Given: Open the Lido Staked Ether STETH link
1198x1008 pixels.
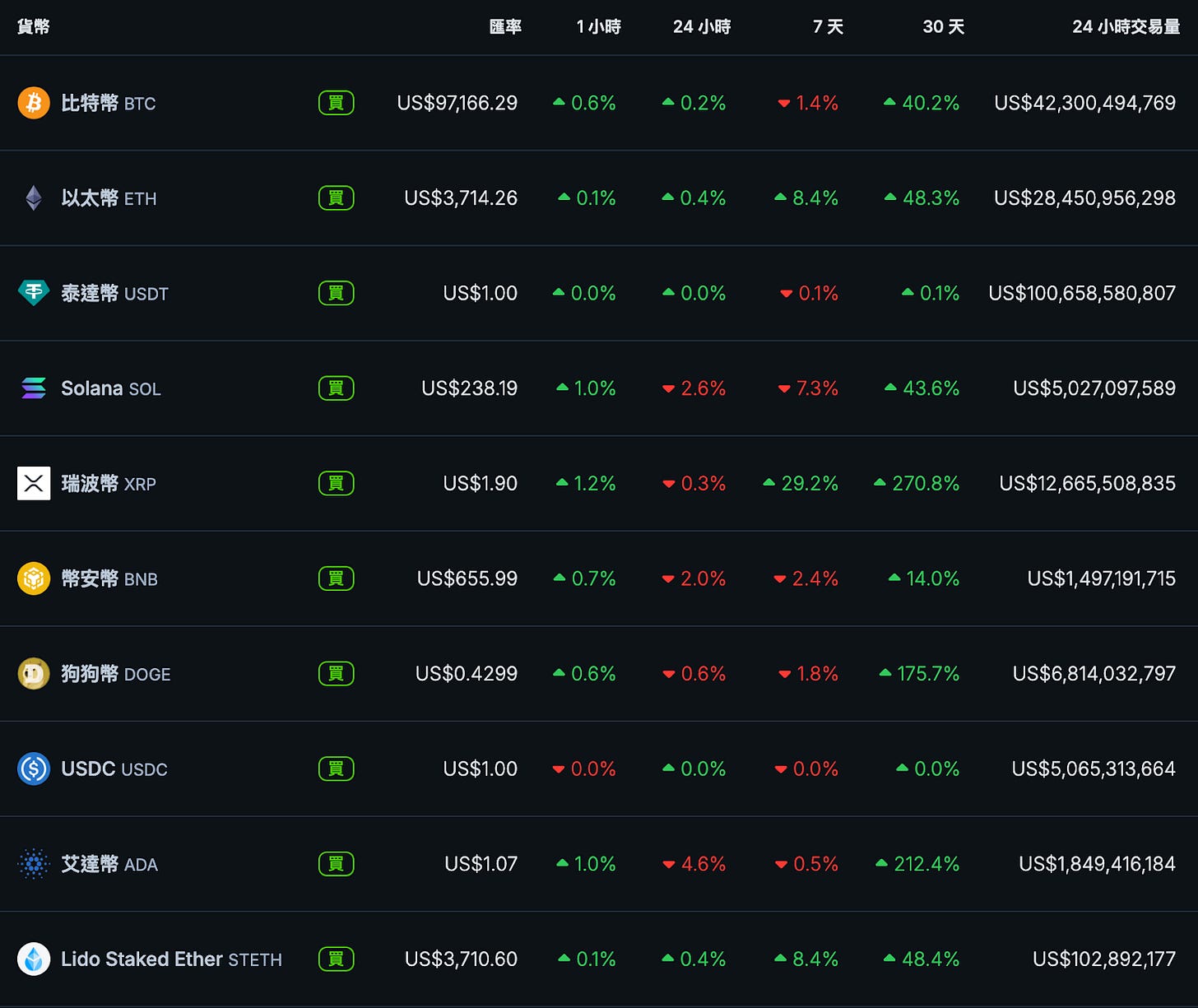Looking at the screenshot, I should (x=171, y=959).
